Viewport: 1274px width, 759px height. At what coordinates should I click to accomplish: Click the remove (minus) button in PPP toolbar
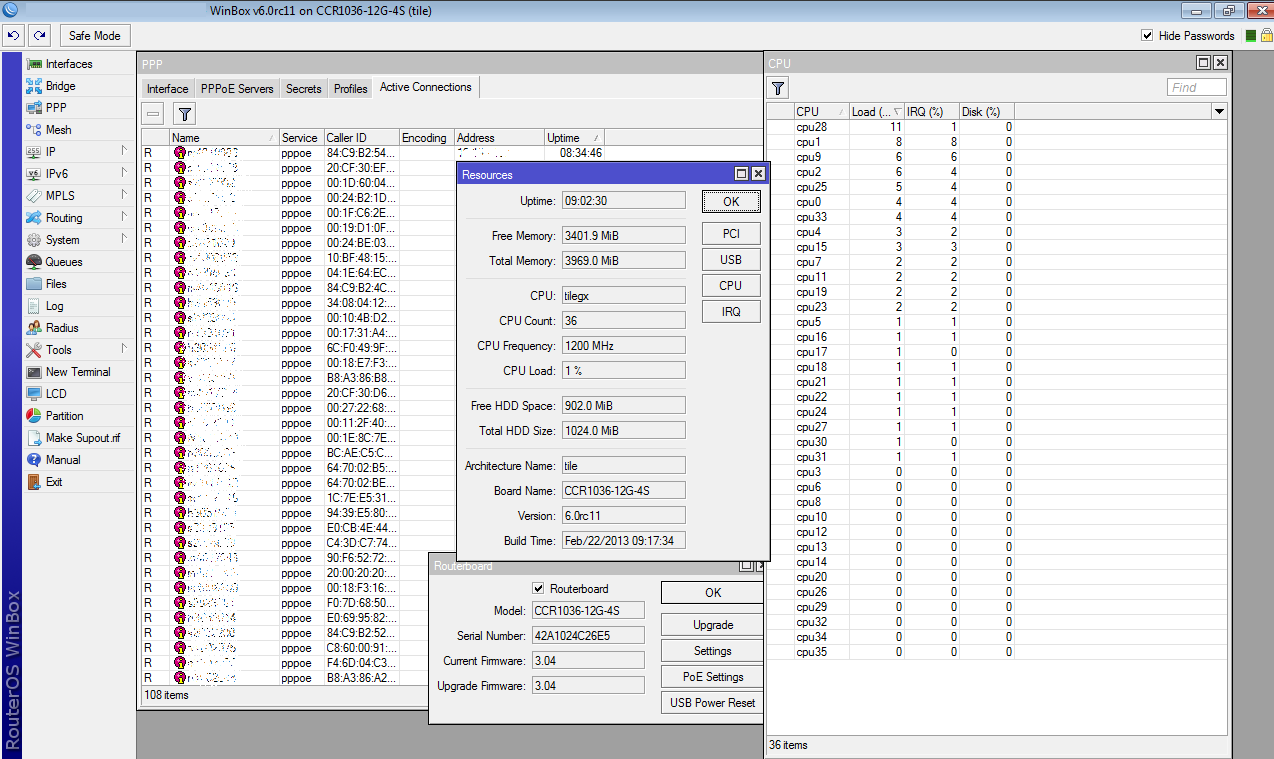153,114
